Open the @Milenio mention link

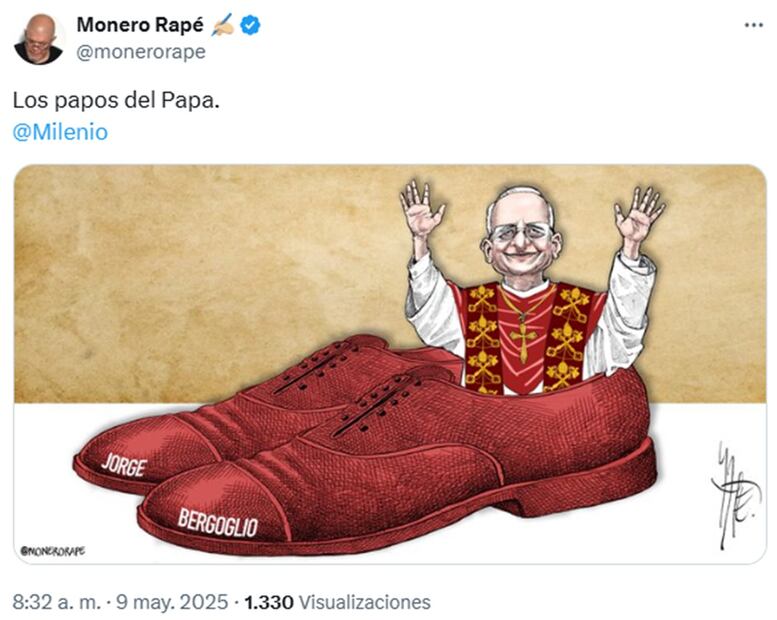point(60,132)
